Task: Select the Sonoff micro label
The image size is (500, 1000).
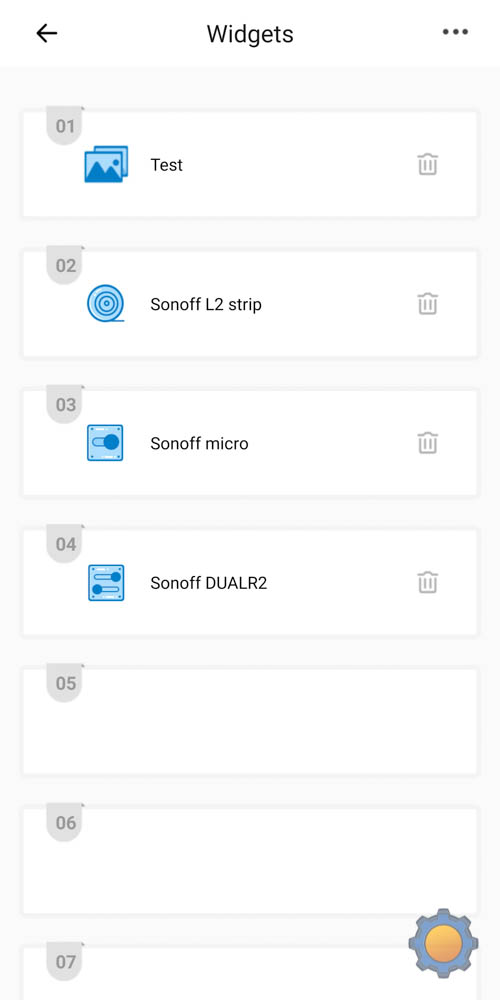Action: click(200, 443)
